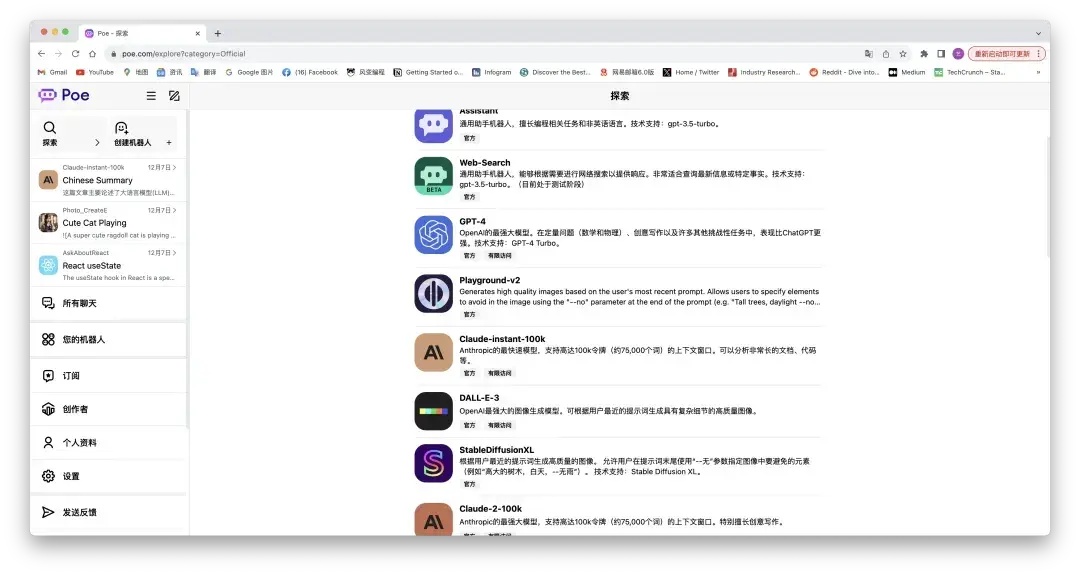Viewport: 1080px width, 575px height.
Task: Click the browser back arrow
Action: tap(41, 54)
